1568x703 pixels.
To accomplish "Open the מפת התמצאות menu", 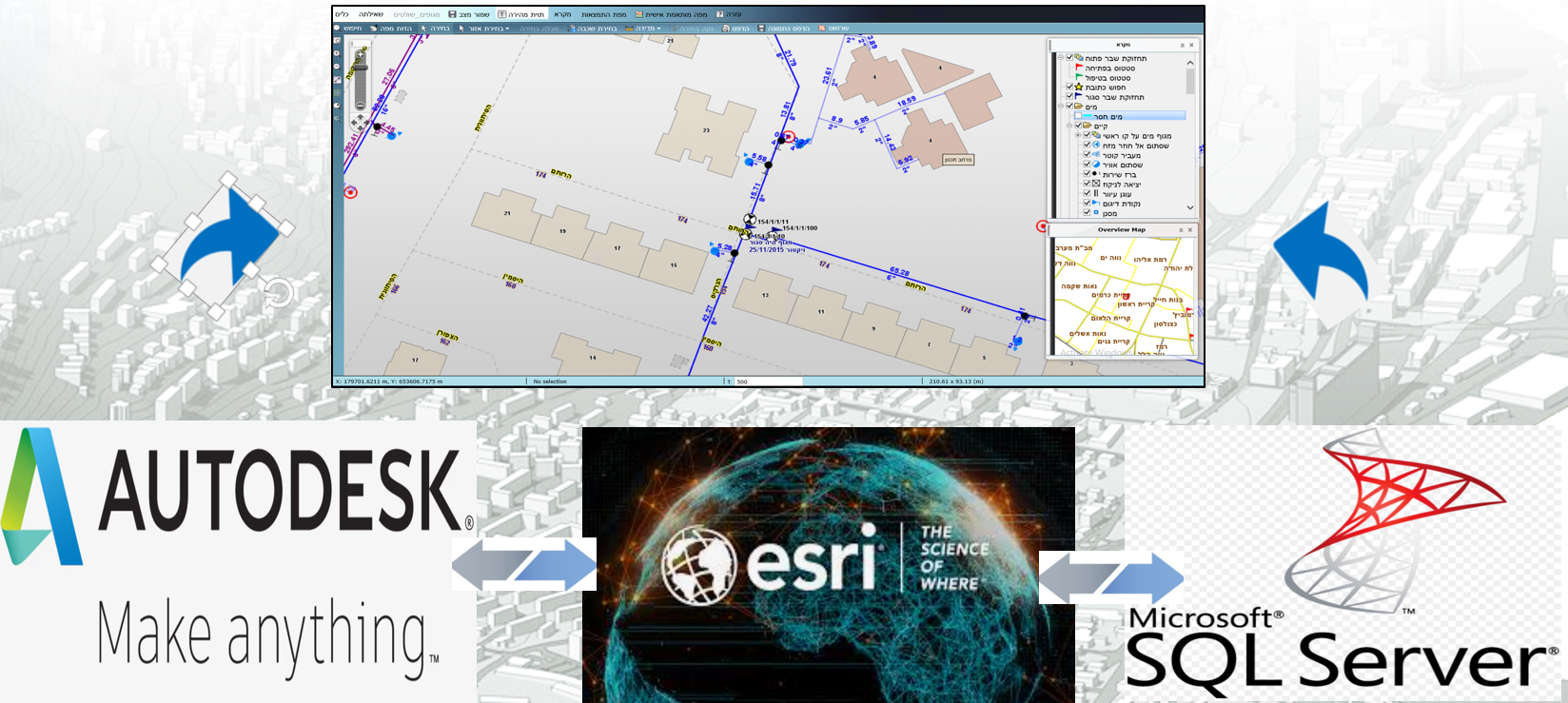I will click(604, 14).
